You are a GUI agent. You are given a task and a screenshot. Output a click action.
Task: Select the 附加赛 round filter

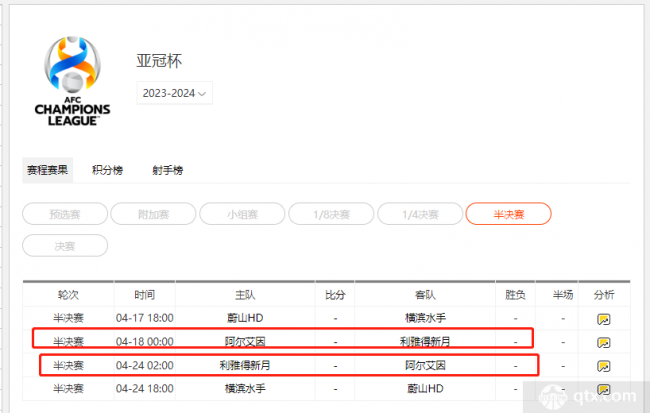click(x=152, y=213)
